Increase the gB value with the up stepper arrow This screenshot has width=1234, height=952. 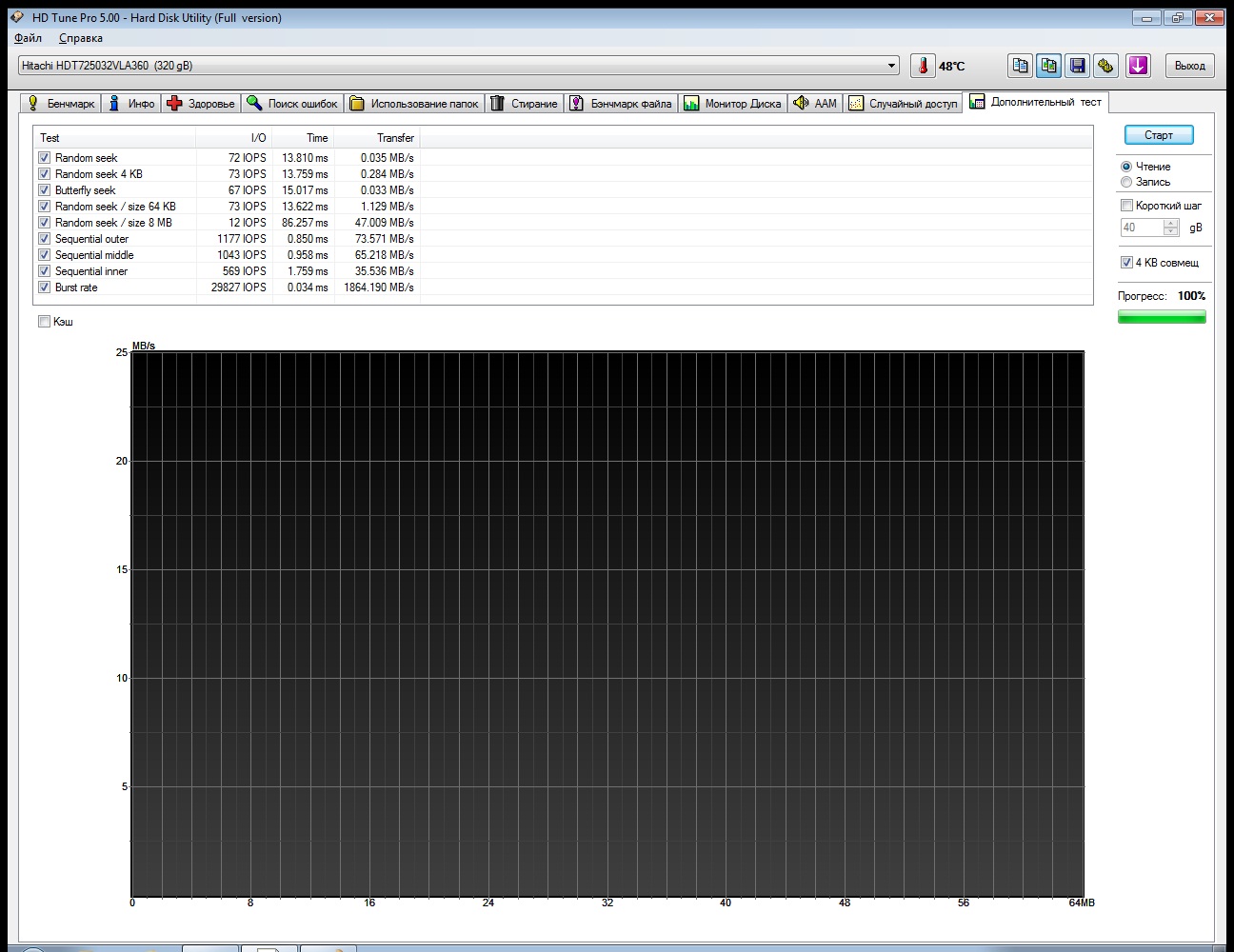click(1171, 224)
